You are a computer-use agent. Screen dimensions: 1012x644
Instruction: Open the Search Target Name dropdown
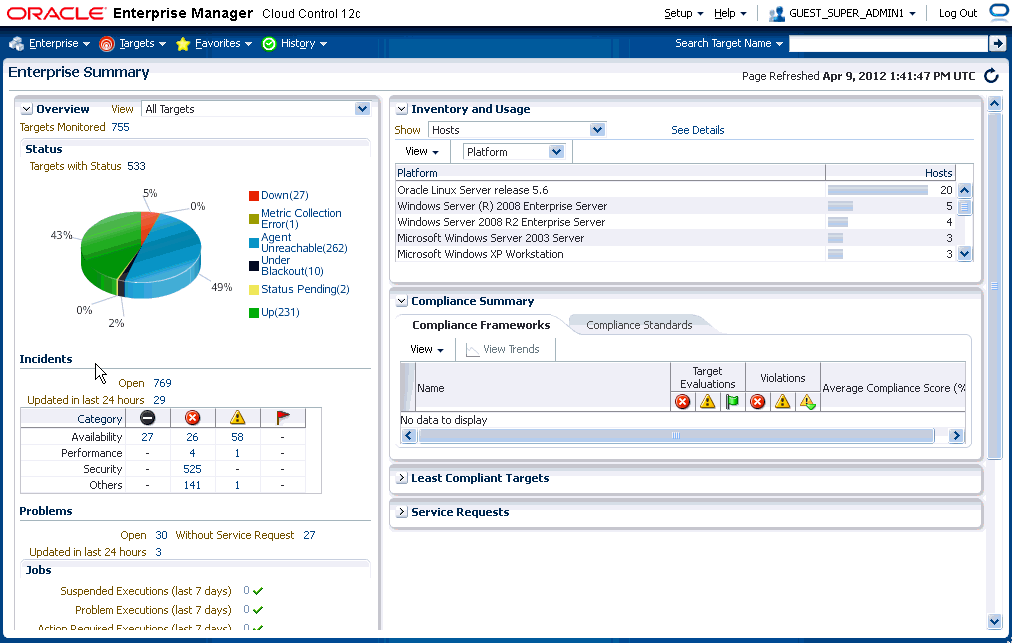tap(729, 43)
